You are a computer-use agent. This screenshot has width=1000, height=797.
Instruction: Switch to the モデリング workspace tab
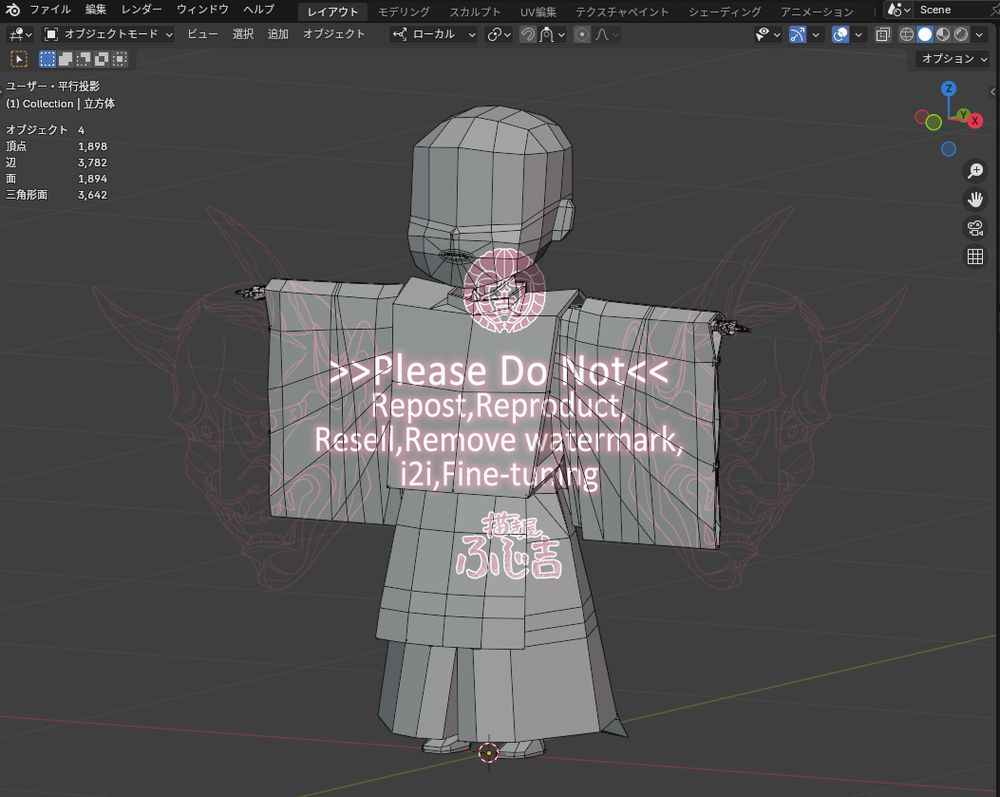coord(404,11)
